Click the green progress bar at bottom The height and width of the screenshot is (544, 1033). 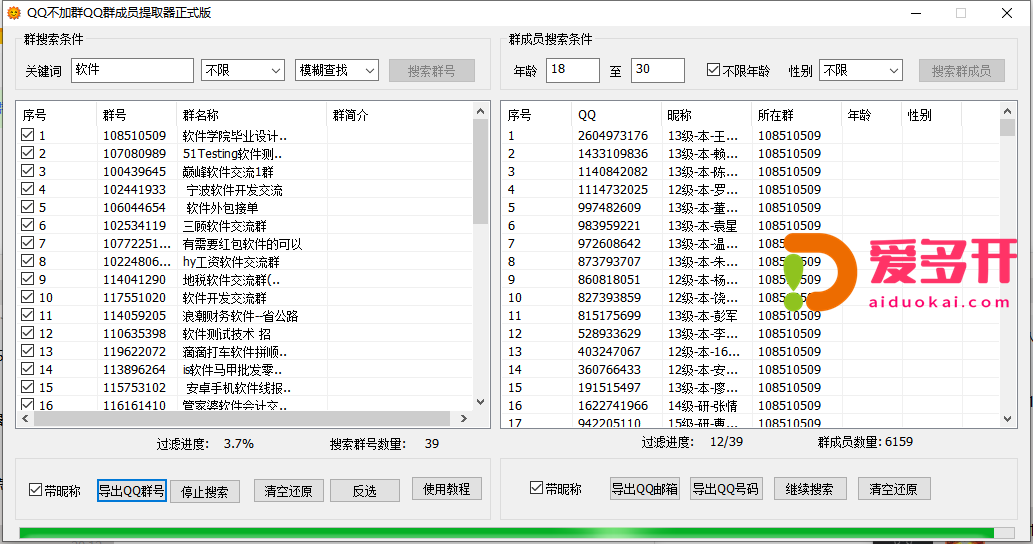[x=516, y=532]
